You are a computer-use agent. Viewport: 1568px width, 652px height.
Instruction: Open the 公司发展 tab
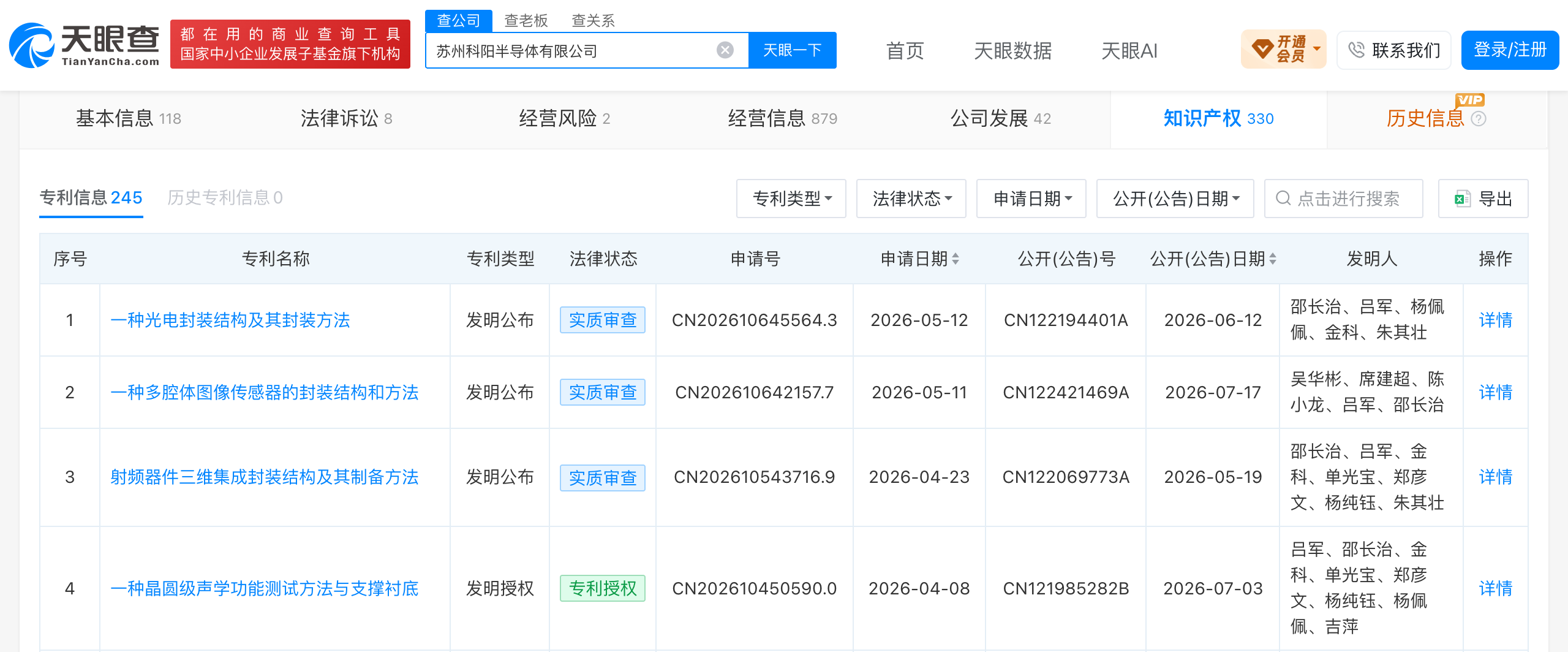click(x=1000, y=118)
